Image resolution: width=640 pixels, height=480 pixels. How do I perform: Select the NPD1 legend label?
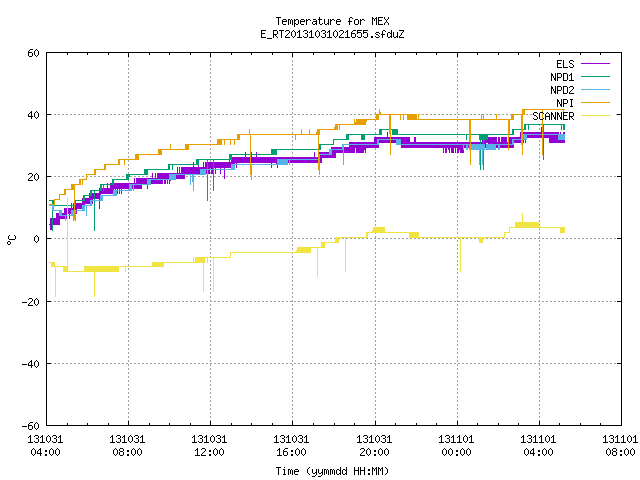pos(562,77)
